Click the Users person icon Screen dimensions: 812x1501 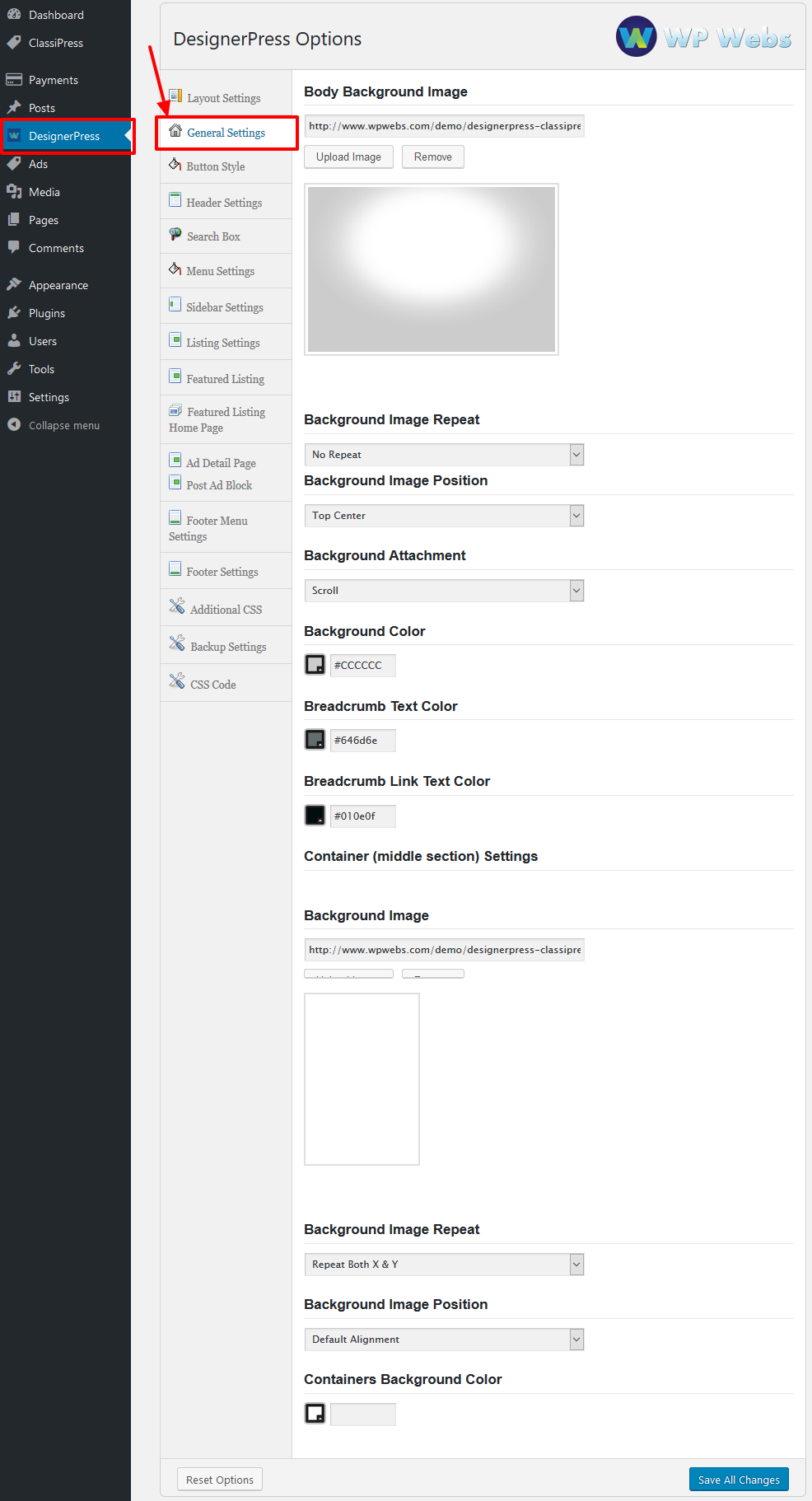point(14,340)
